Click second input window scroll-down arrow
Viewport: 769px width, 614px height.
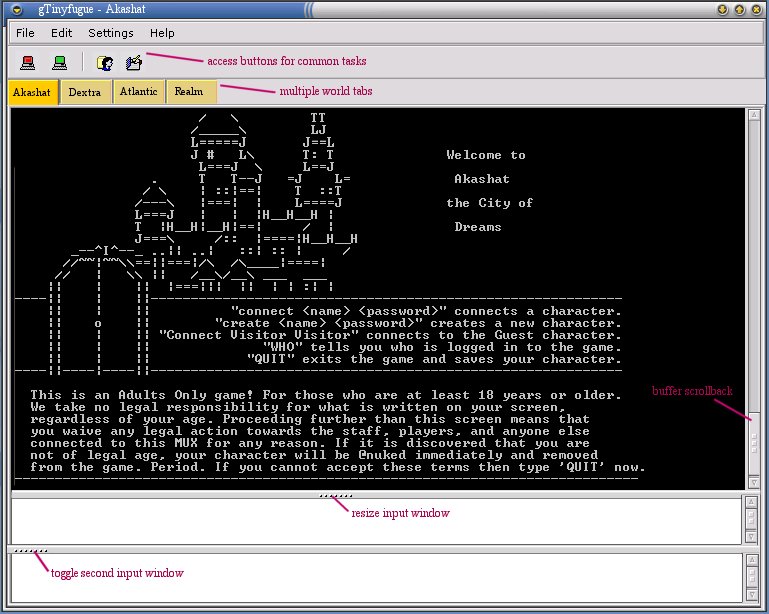[x=752, y=595]
